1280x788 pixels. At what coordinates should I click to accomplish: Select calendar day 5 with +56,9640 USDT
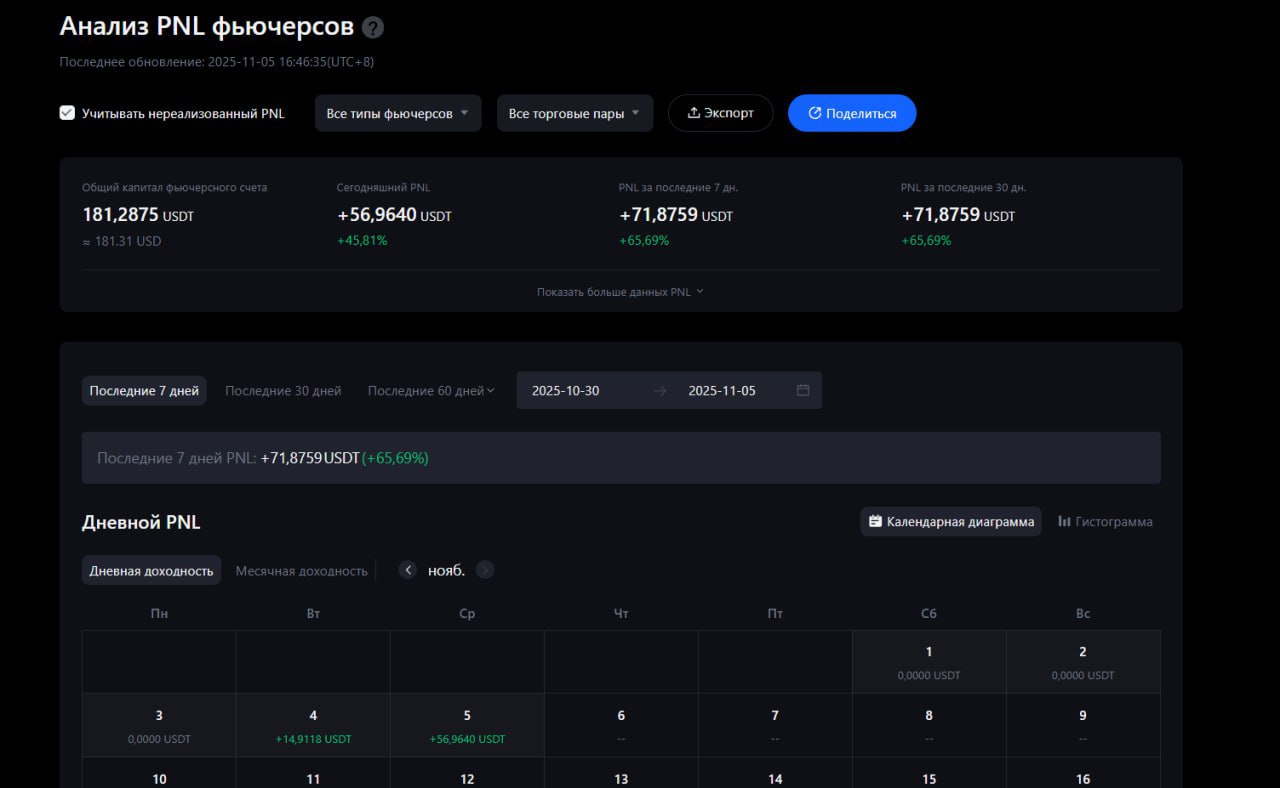pyautogui.click(x=467, y=726)
